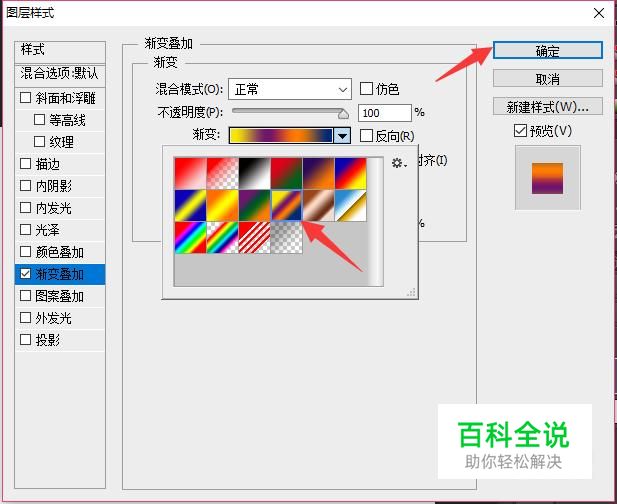Screen dimensions: 617x504
Task: Pick the neutral density checkered gradient swatch
Action: (x=286, y=237)
